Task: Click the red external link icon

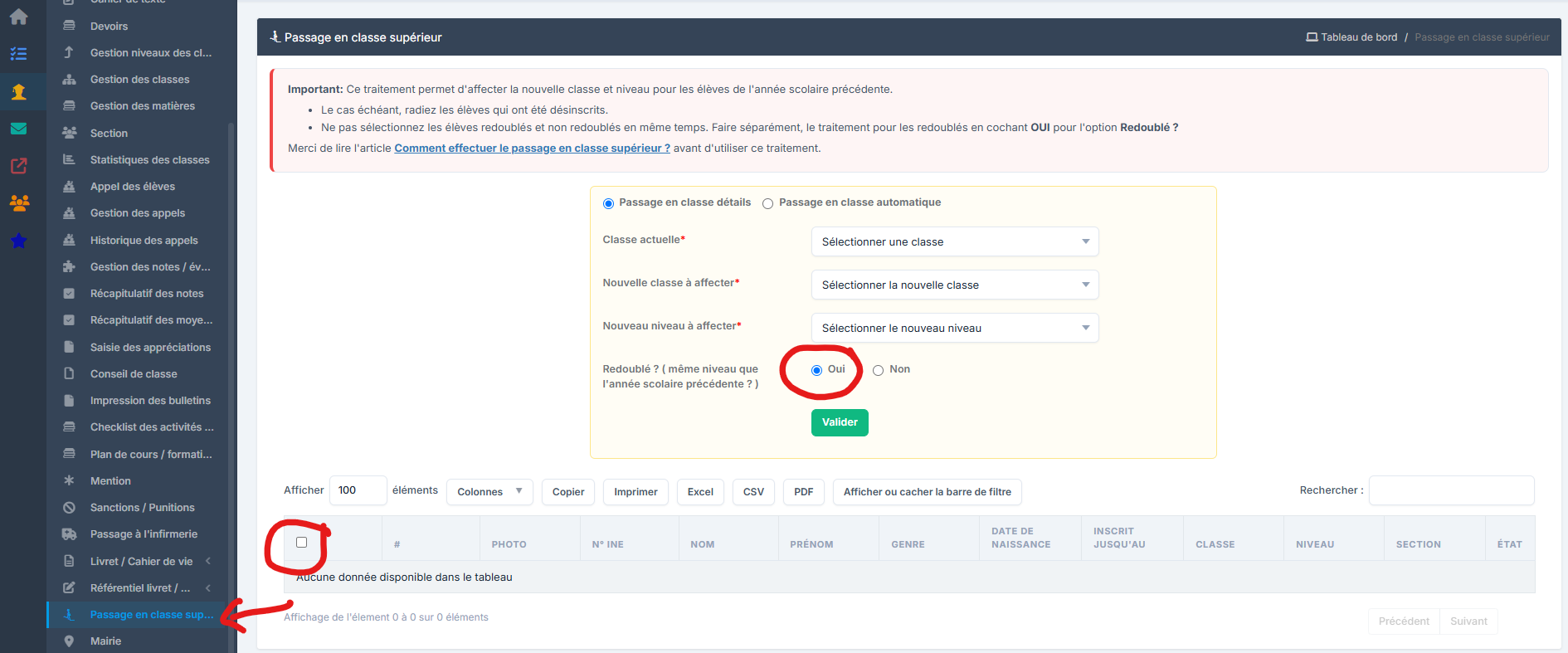Action: pyautogui.click(x=18, y=166)
